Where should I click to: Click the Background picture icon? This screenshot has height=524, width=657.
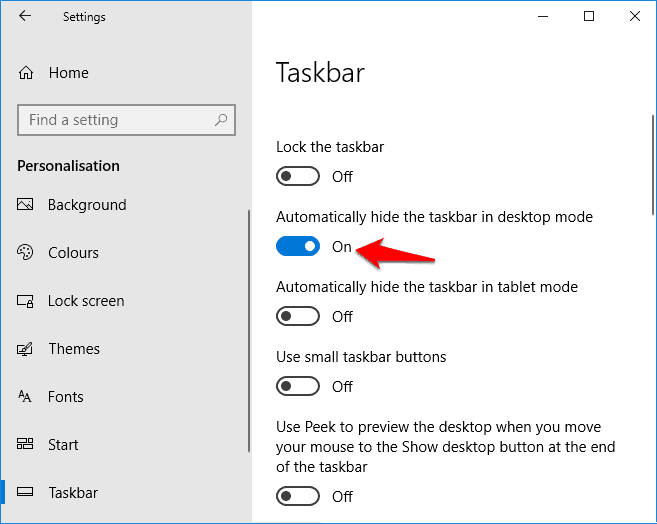(25, 204)
